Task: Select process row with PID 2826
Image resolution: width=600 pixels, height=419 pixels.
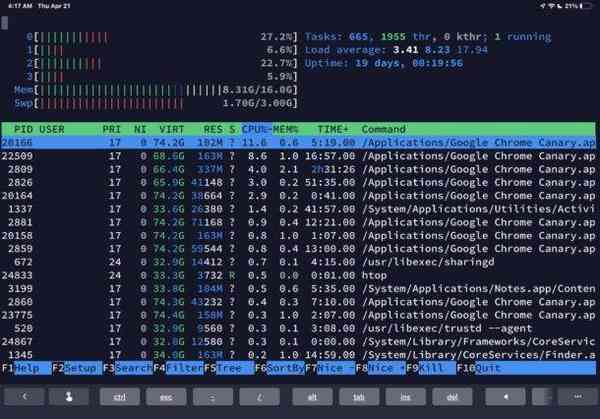Action: pyautogui.click(x=298, y=183)
